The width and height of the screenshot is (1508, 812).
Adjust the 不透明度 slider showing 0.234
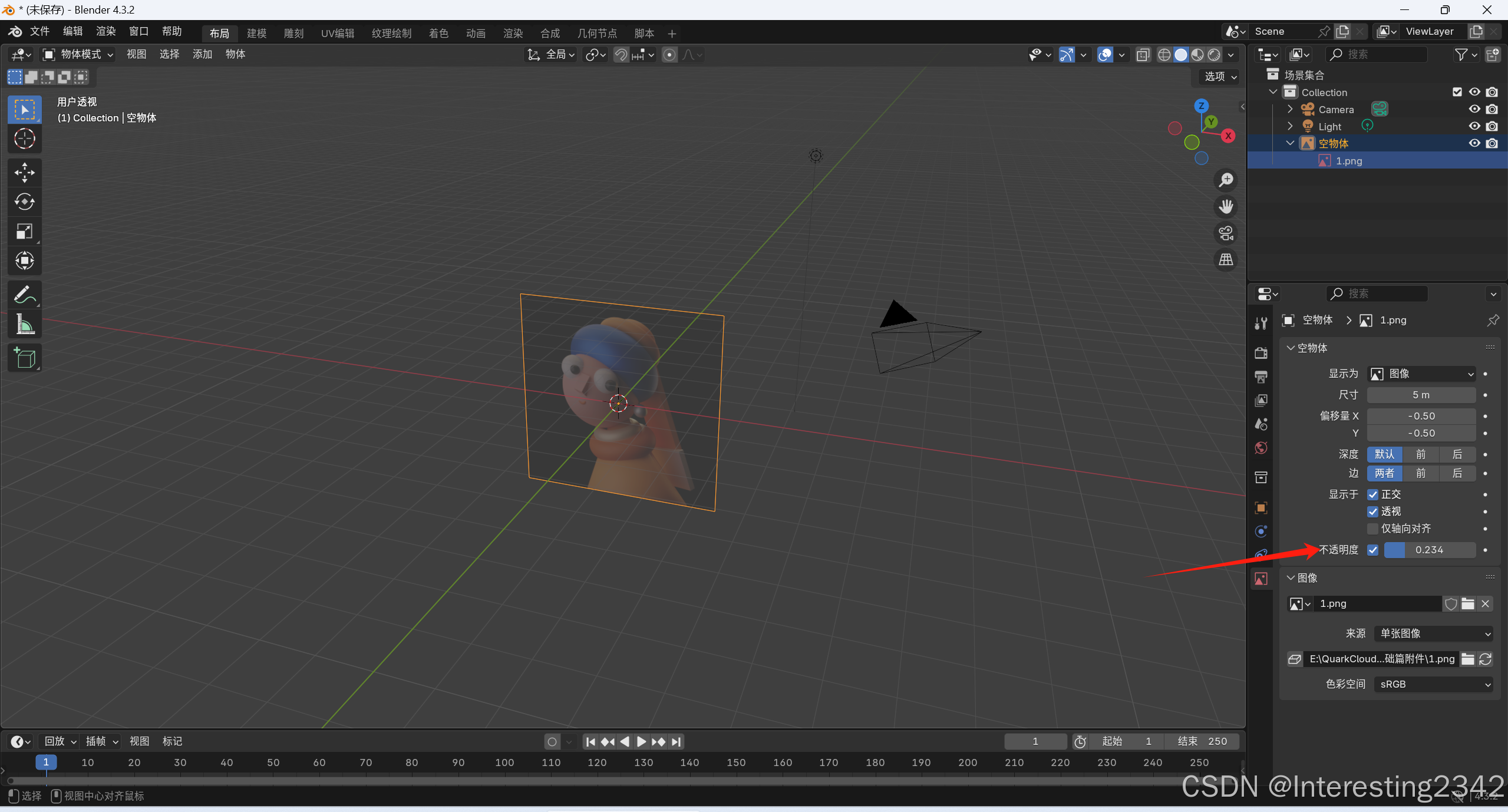pos(1429,550)
